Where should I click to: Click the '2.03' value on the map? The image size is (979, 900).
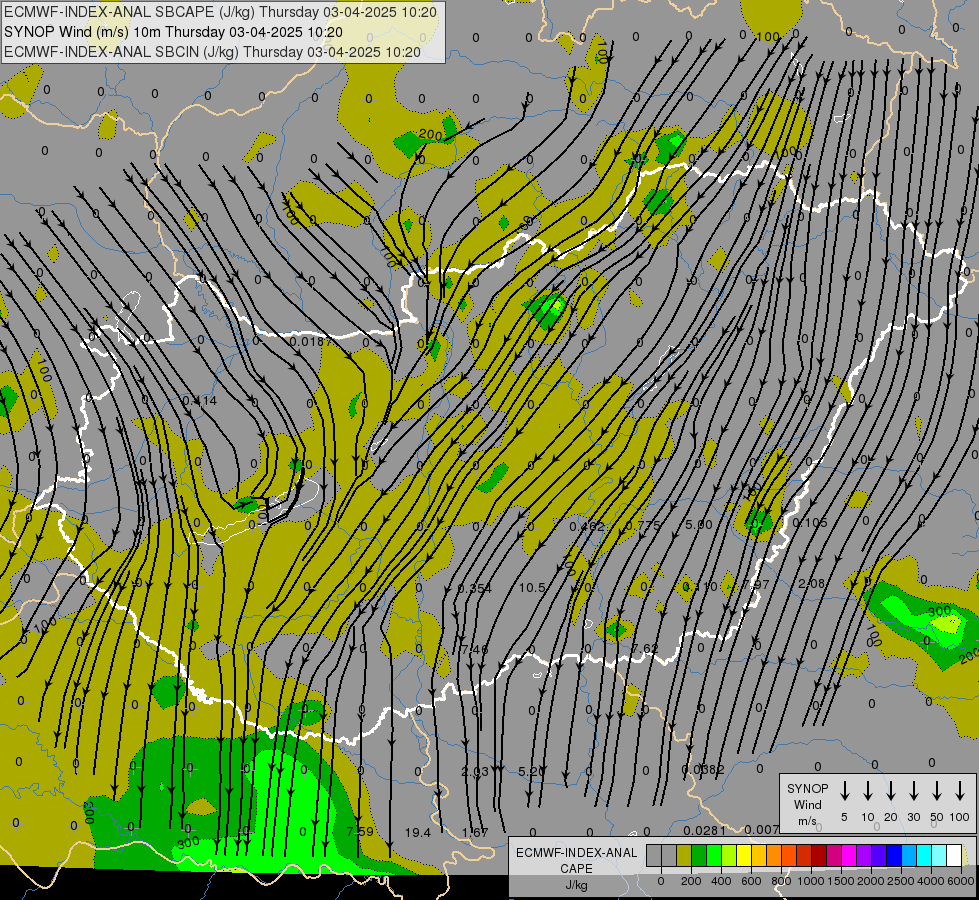point(475,772)
